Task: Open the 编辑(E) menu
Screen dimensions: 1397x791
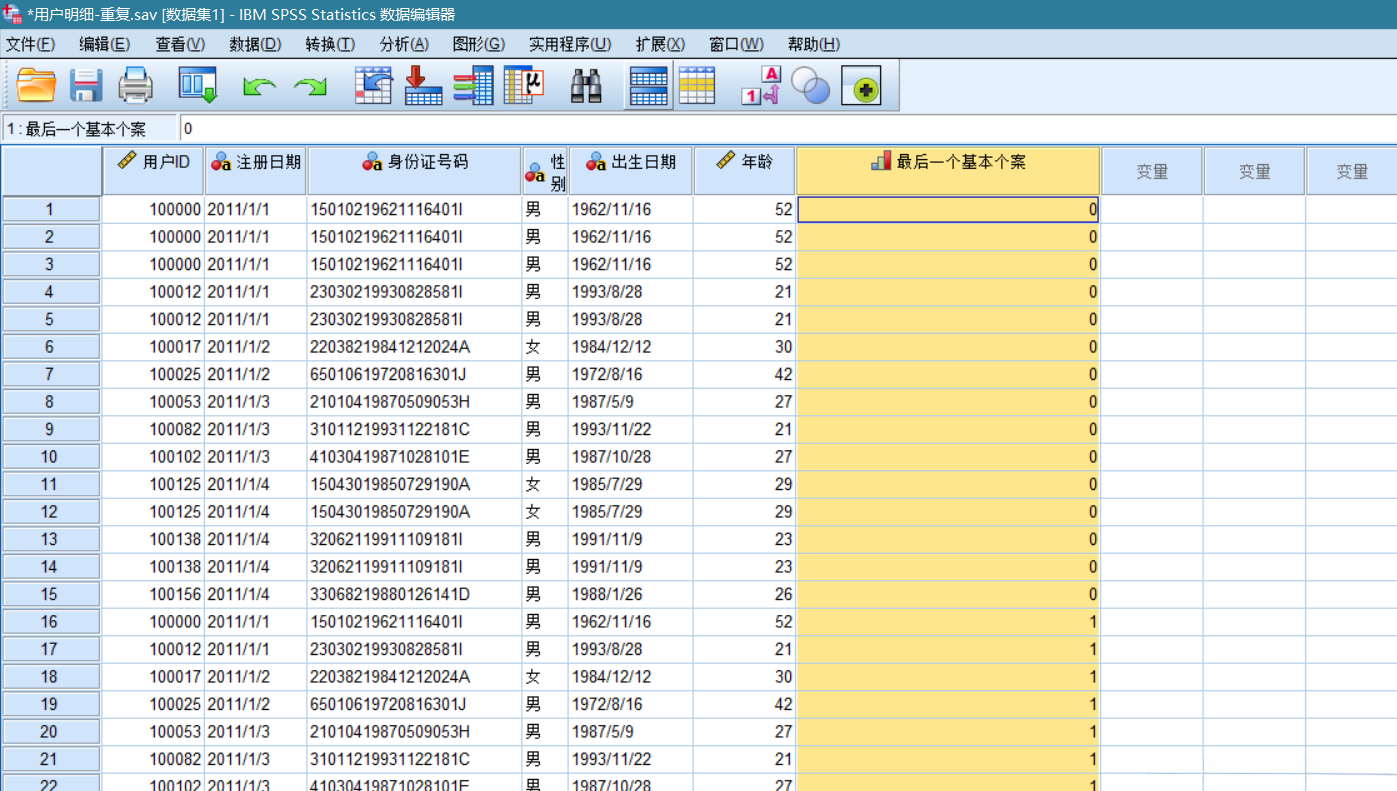Action: click(x=105, y=44)
